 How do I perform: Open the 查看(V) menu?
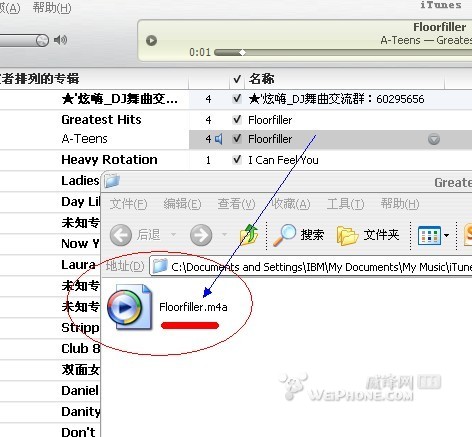point(236,204)
